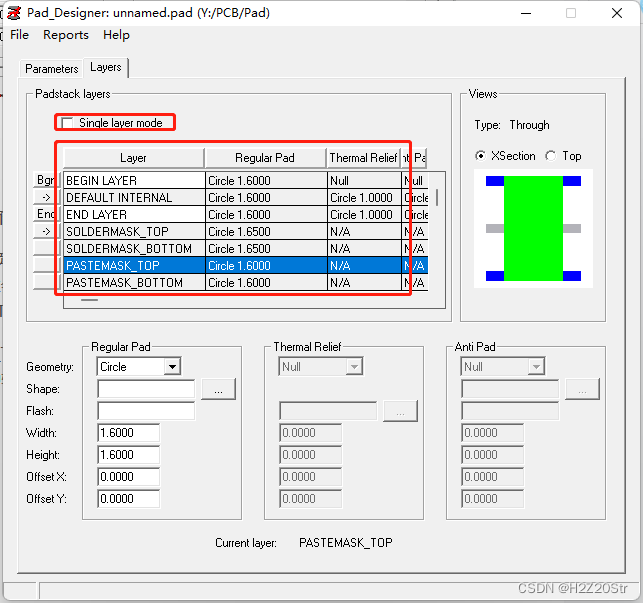
Task: Switch to the Layers tab
Action: tap(106, 67)
